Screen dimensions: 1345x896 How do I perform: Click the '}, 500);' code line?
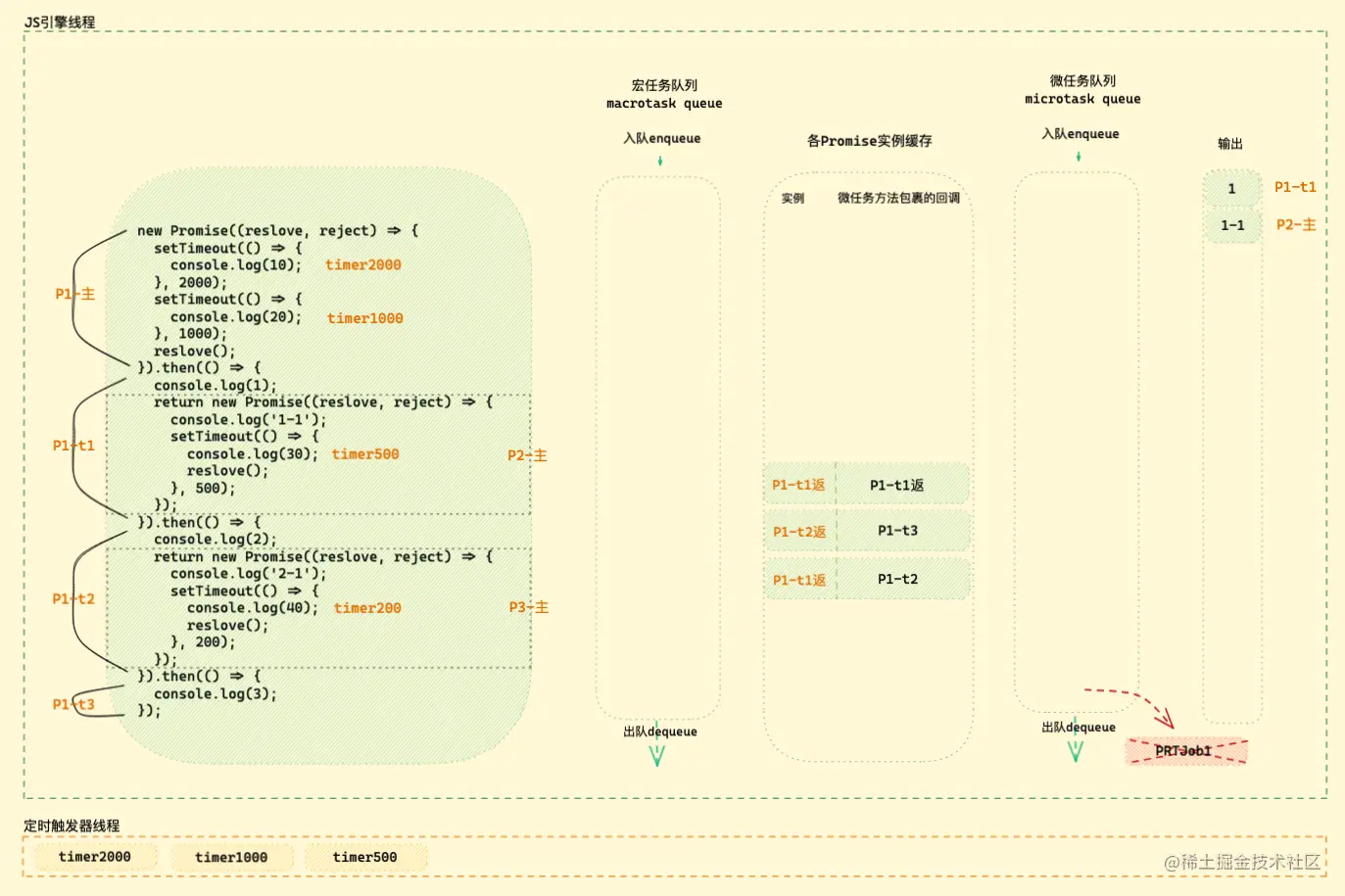203,489
